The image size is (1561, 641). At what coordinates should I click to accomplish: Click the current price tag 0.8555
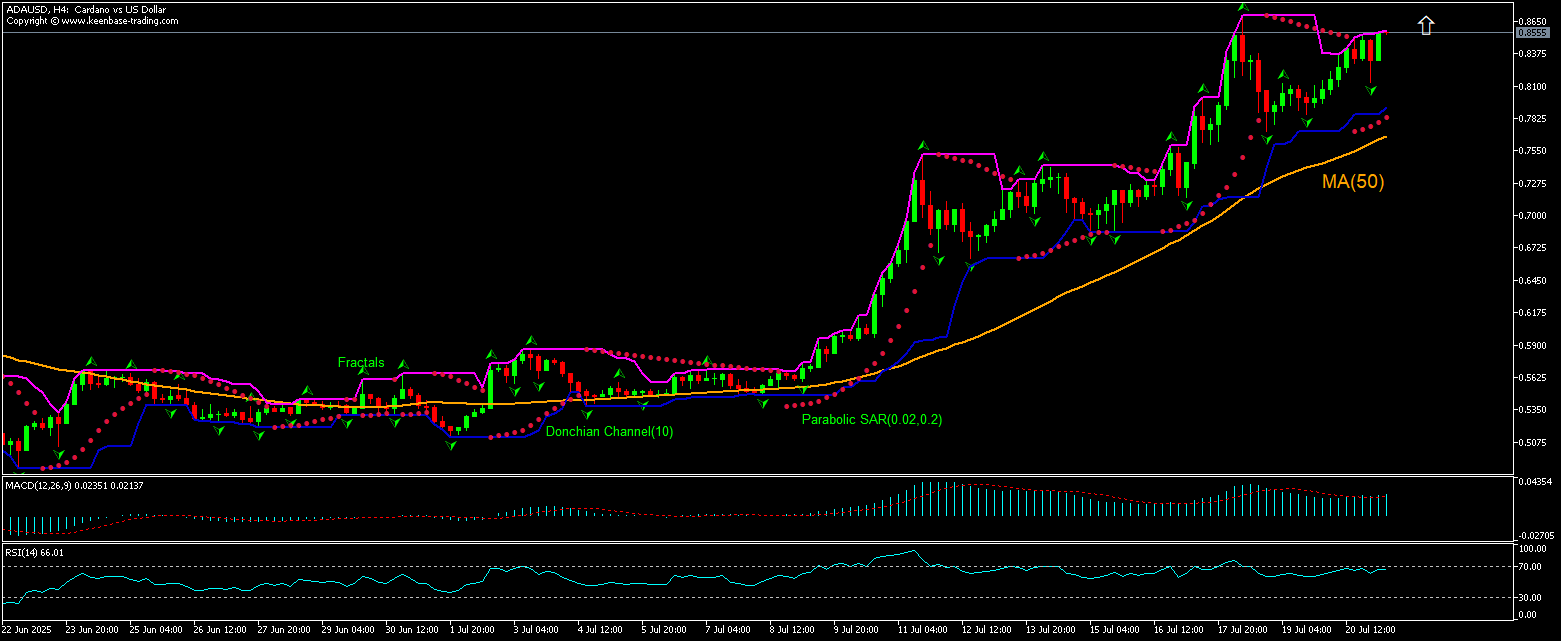[x=1532, y=32]
